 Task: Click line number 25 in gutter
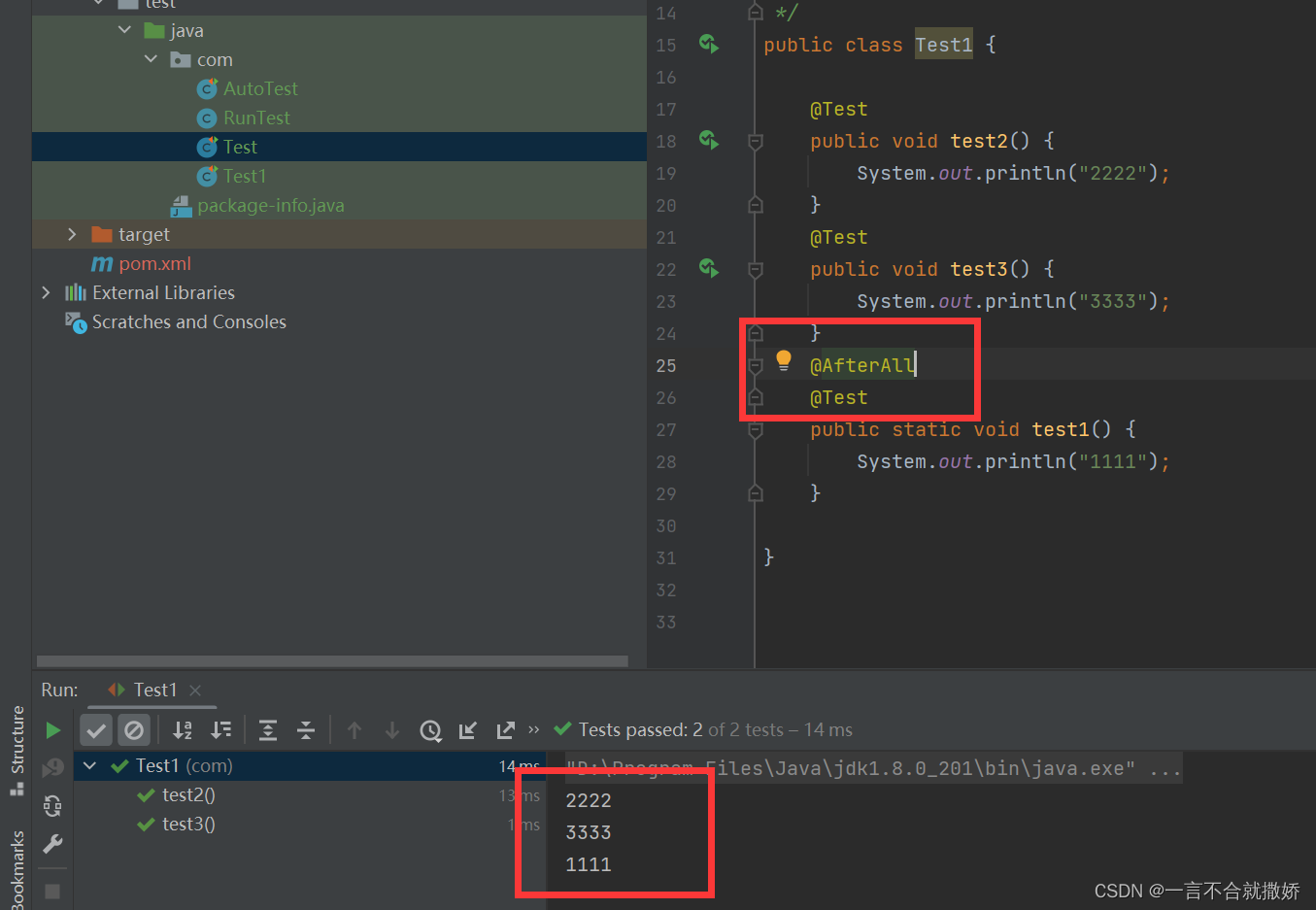[x=666, y=365]
